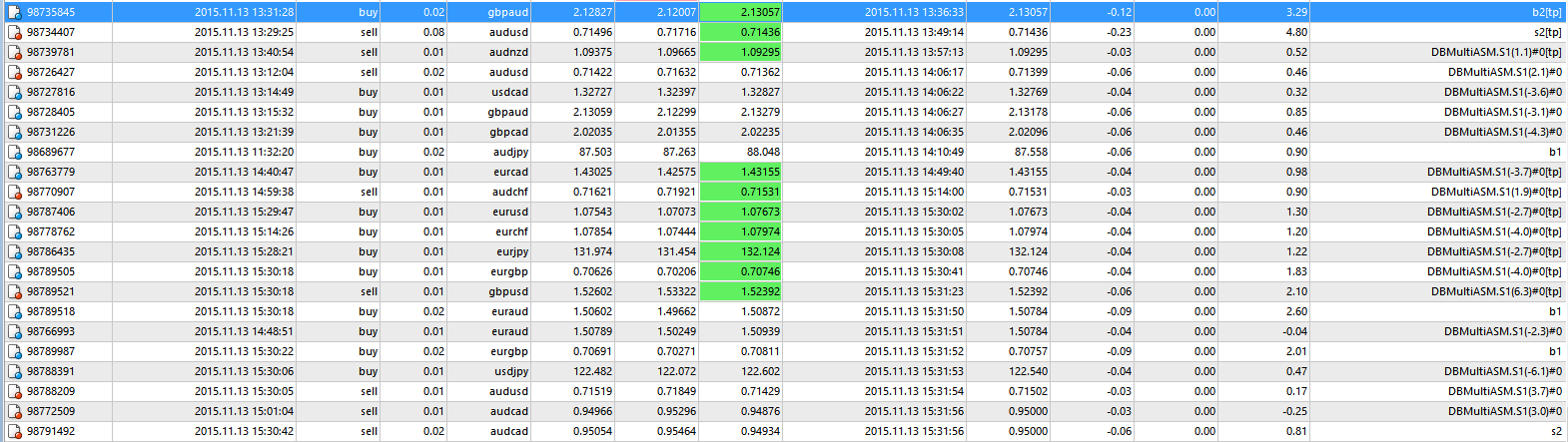Click the order icon beside ticket 98772509
This screenshot has width=1568, height=442.
15,411
